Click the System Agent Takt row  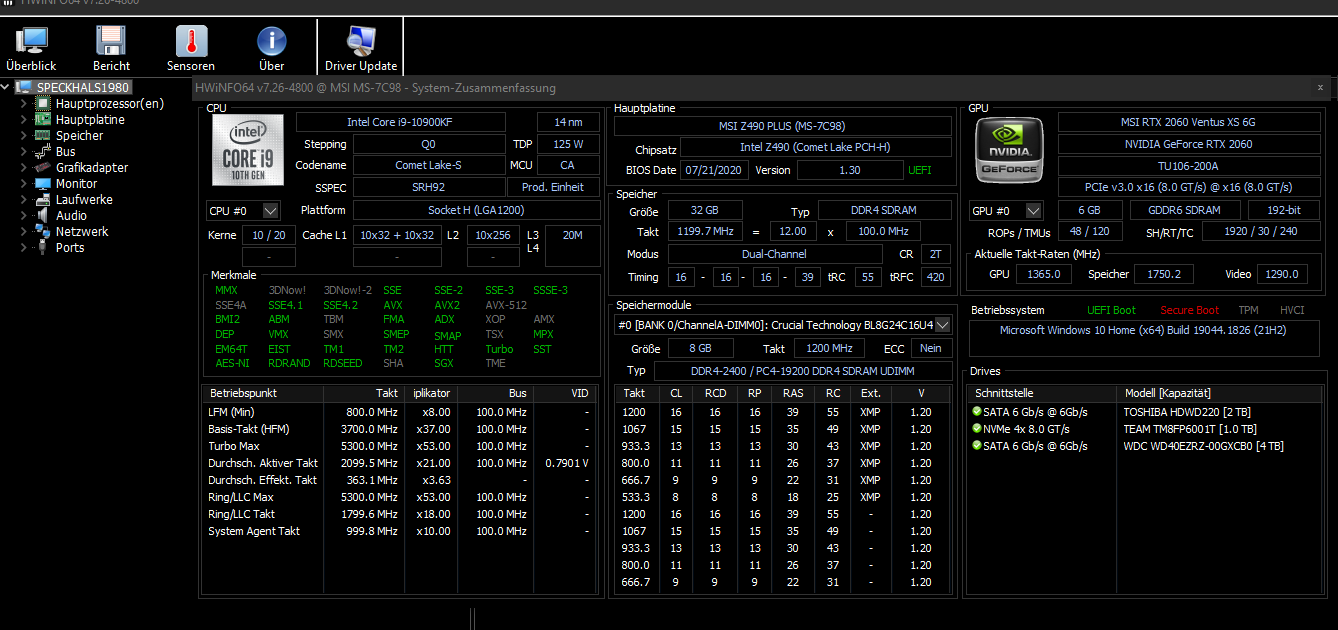click(x=401, y=531)
